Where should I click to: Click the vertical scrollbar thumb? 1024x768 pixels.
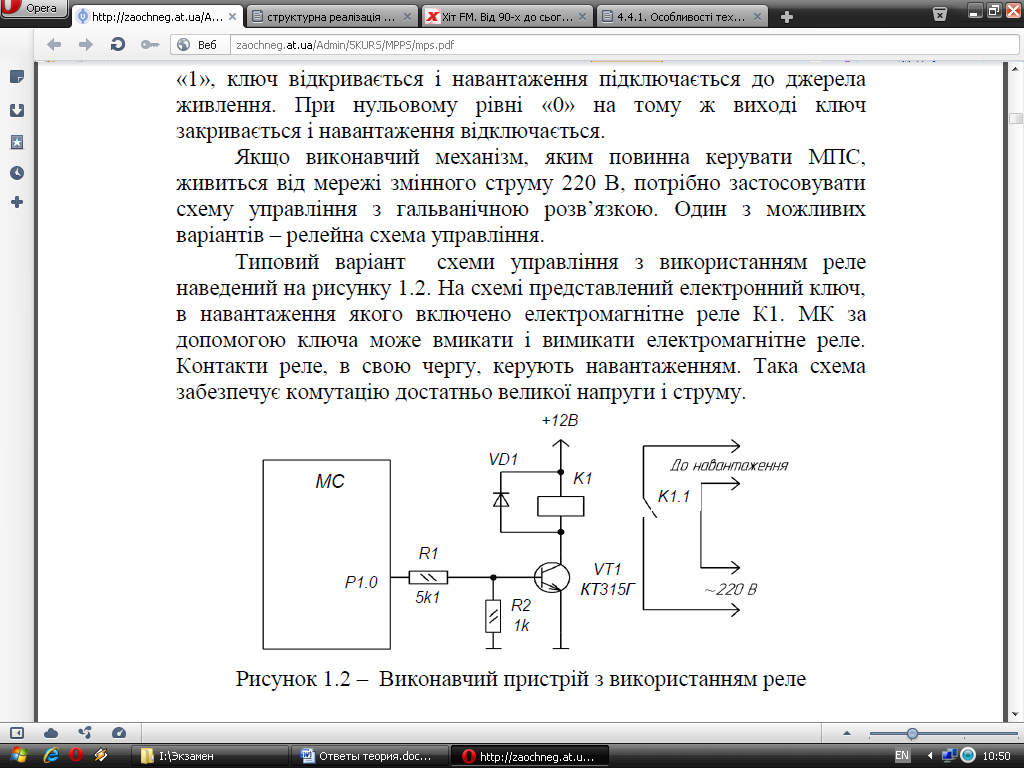pyautogui.click(x=1016, y=119)
